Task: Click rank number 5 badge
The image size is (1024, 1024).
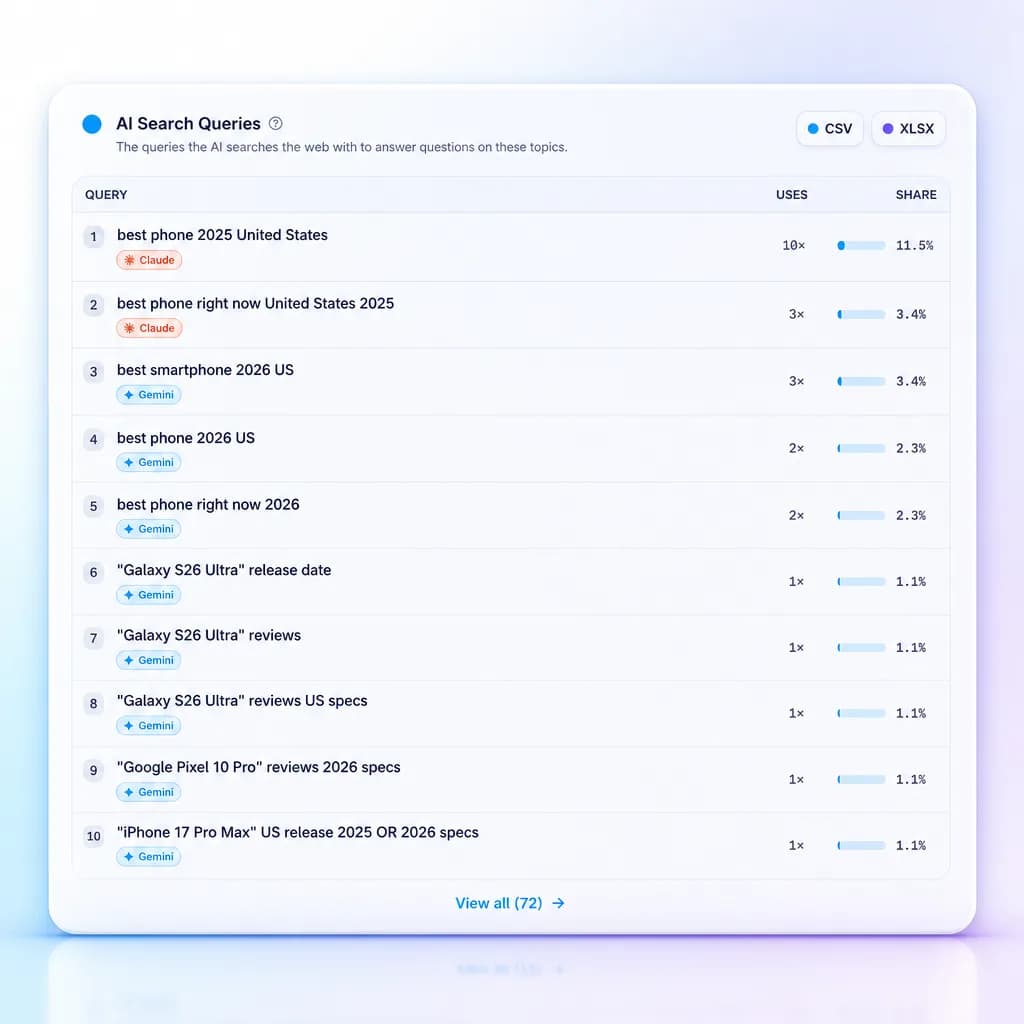Action: tap(93, 506)
